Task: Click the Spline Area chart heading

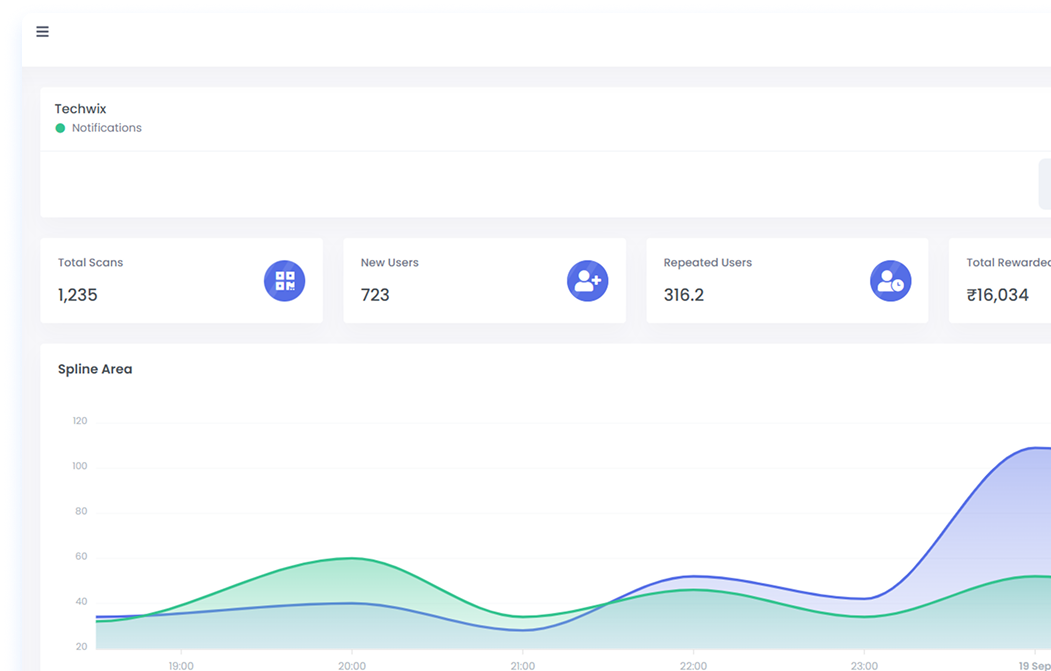Action: click(95, 369)
